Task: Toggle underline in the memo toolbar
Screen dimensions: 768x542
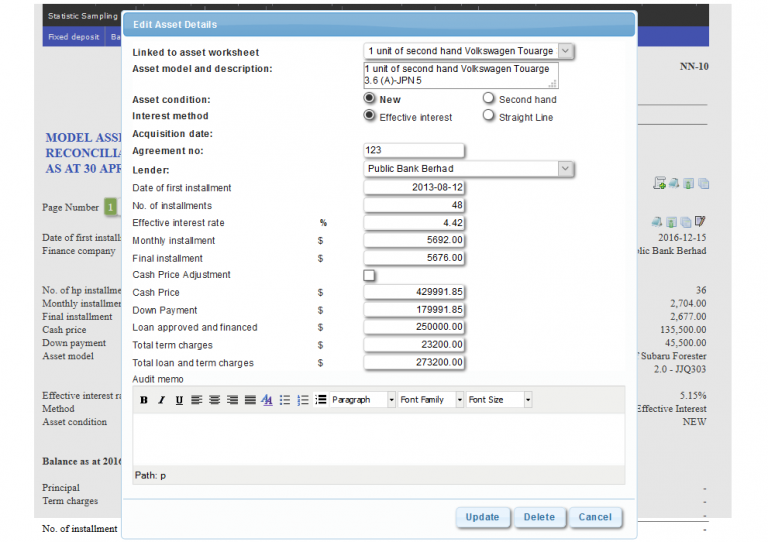Action: point(179,400)
